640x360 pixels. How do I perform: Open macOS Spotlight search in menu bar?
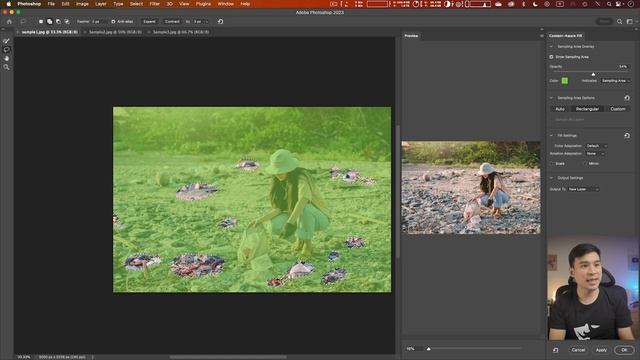point(609,4)
